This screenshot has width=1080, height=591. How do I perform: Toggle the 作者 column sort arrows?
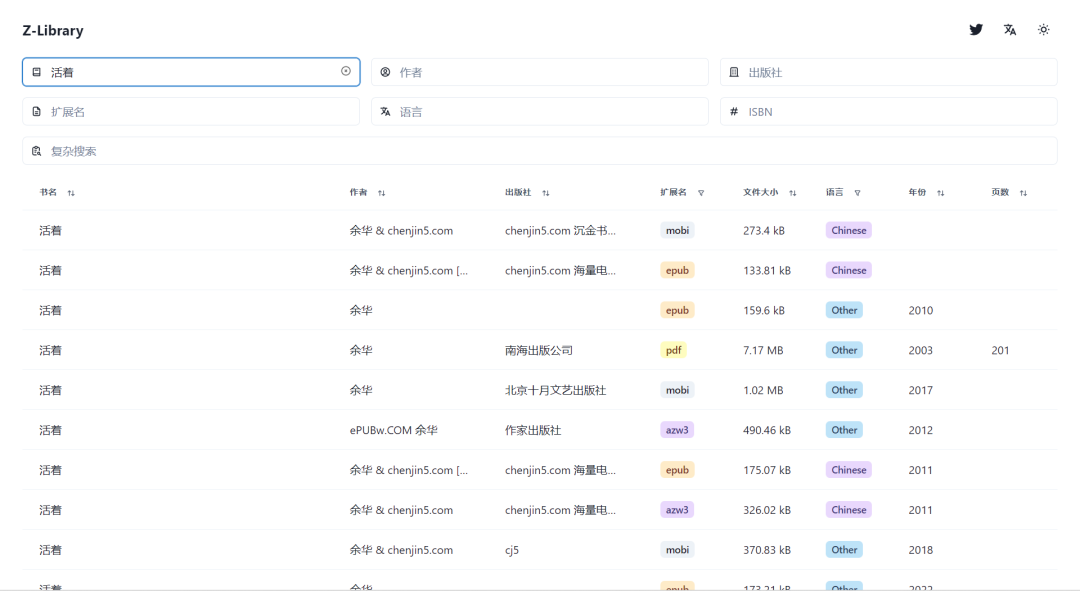pos(380,191)
